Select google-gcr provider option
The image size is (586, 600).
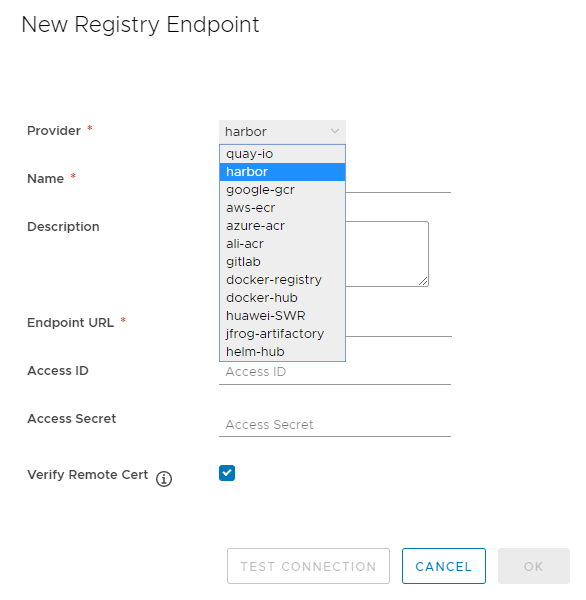pyautogui.click(x=282, y=190)
